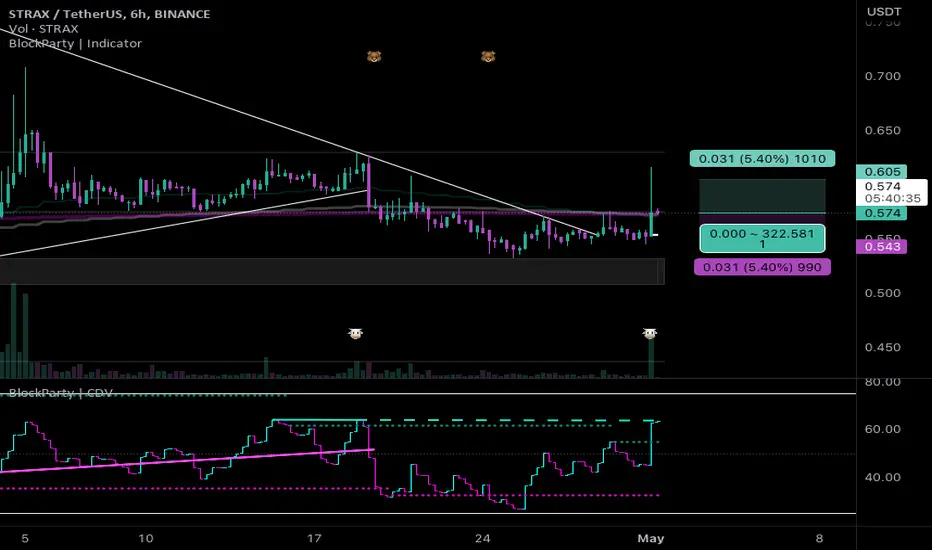Click the 8 date label on time axis

pos(820,539)
